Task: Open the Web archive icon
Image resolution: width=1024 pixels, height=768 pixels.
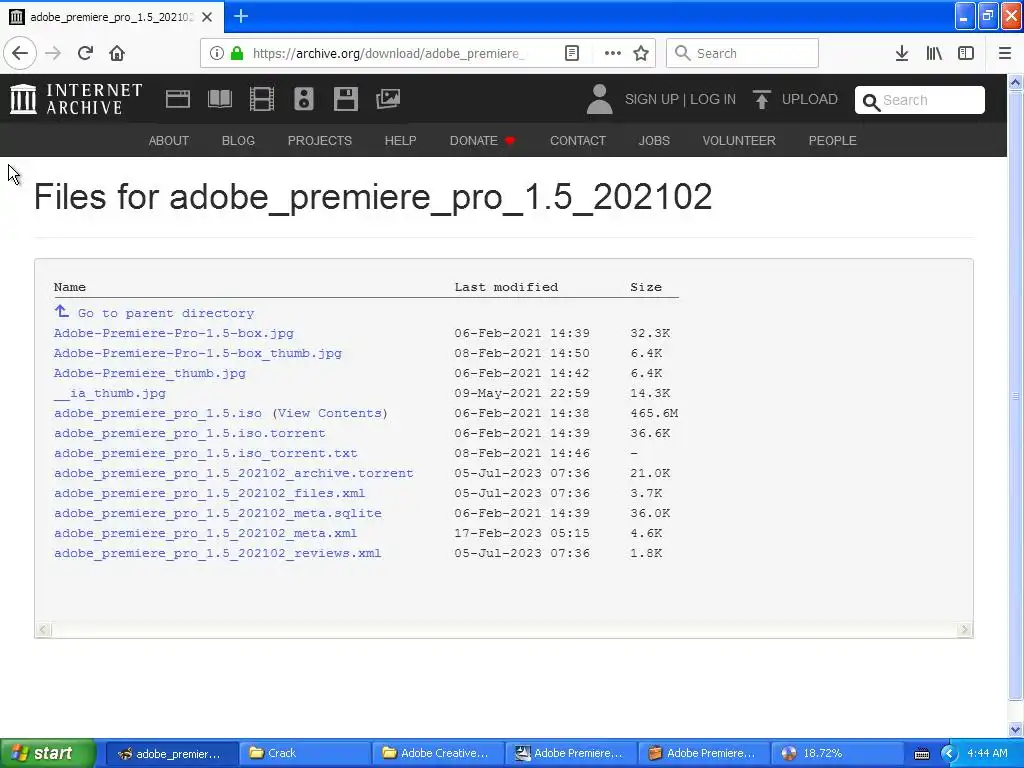Action: [178, 99]
